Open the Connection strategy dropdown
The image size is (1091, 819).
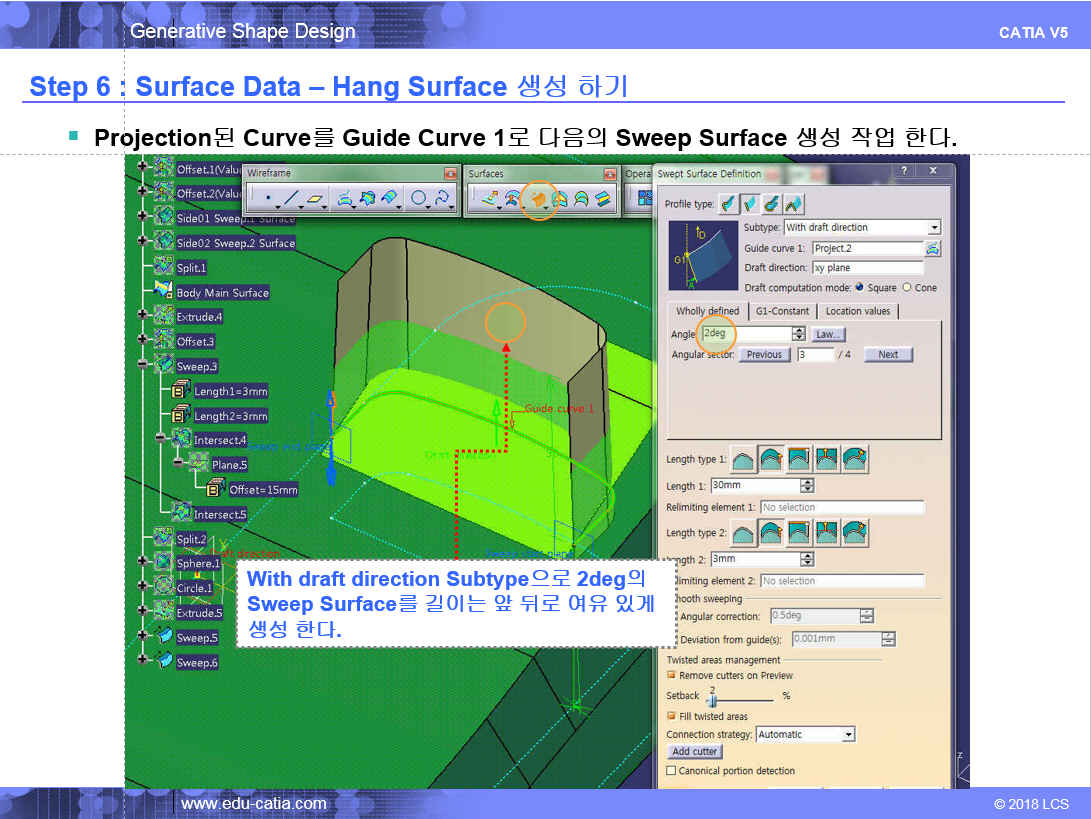click(x=848, y=735)
